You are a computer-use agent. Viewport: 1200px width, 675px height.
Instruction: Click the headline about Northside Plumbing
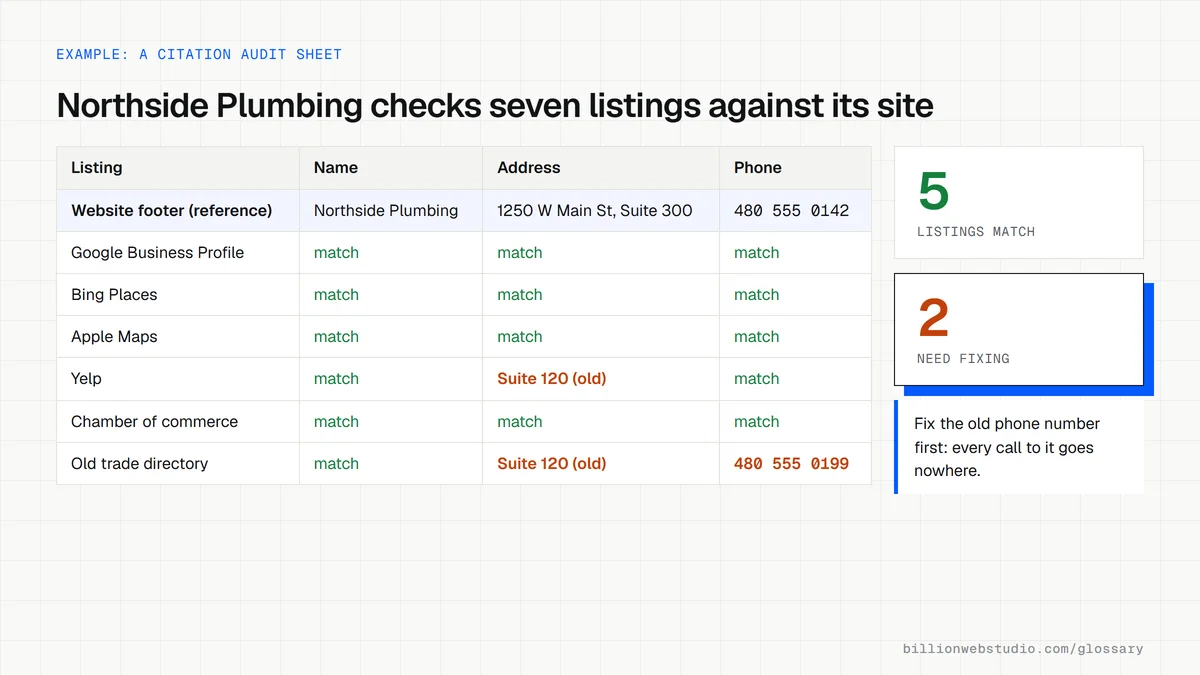(x=495, y=105)
